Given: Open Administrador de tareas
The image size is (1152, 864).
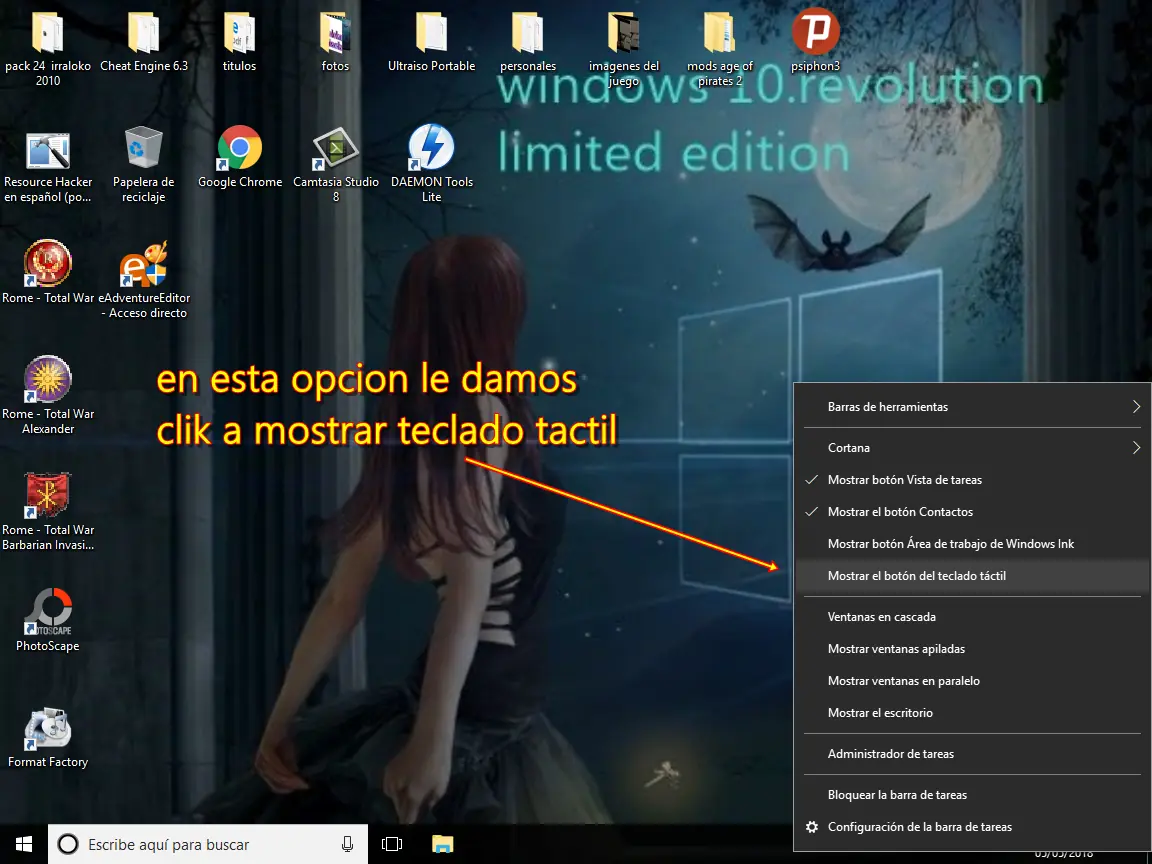Looking at the screenshot, I should (973, 754).
